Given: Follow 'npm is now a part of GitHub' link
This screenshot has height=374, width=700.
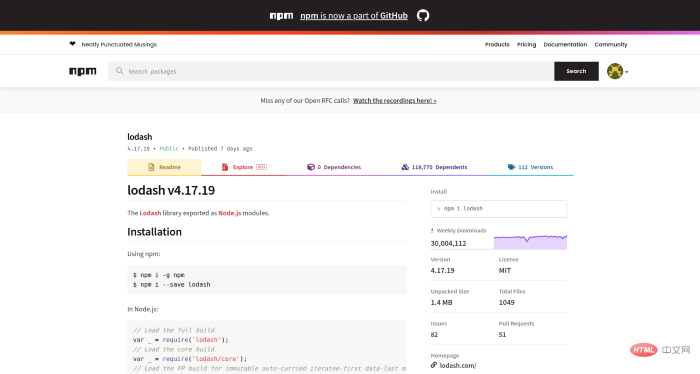Looking at the screenshot, I should tap(354, 16).
